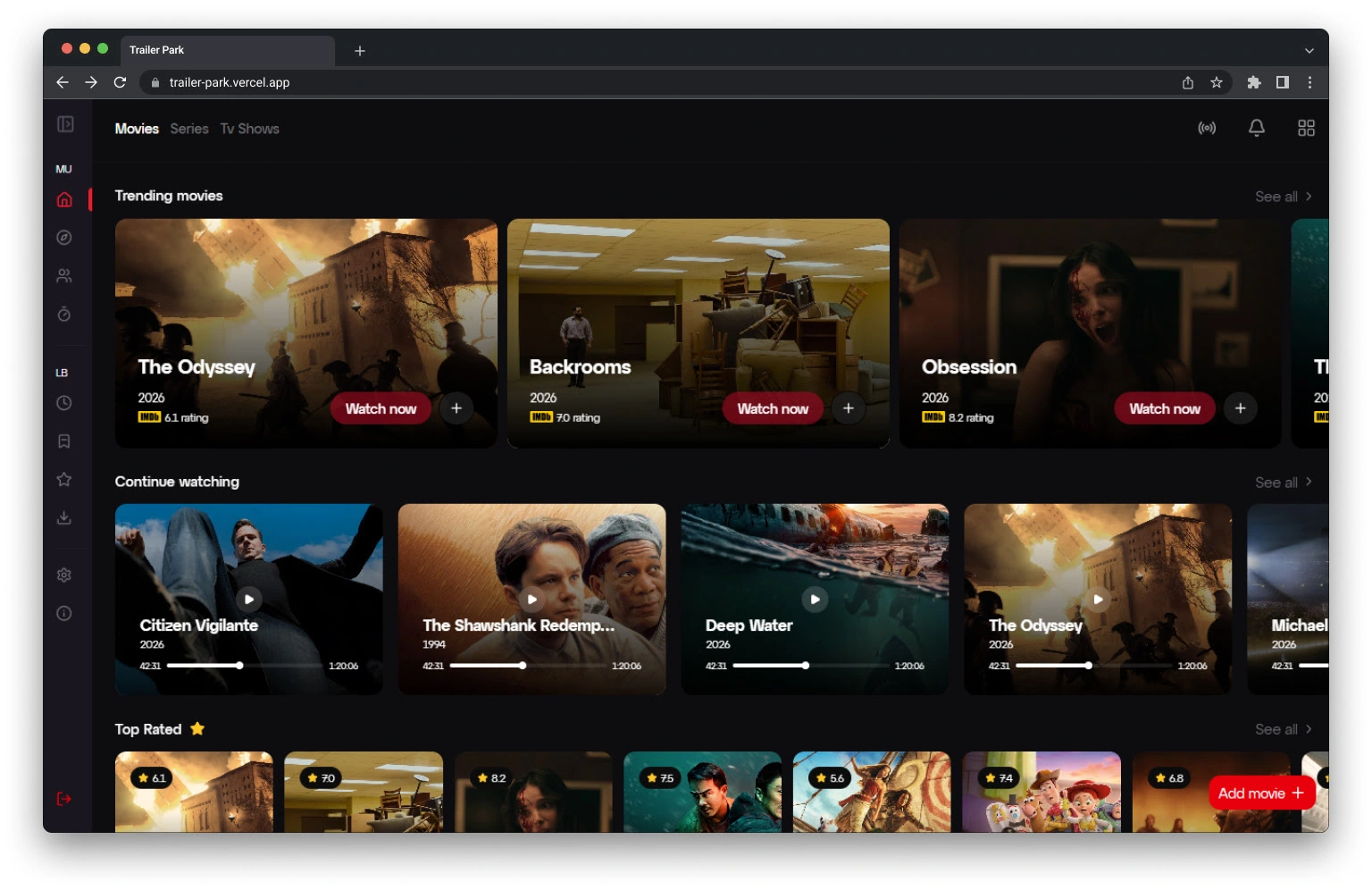Click the browser extensions puzzle icon
This screenshot has width=1372, height=890.
pyautogui.click(x=1254, y=82)
